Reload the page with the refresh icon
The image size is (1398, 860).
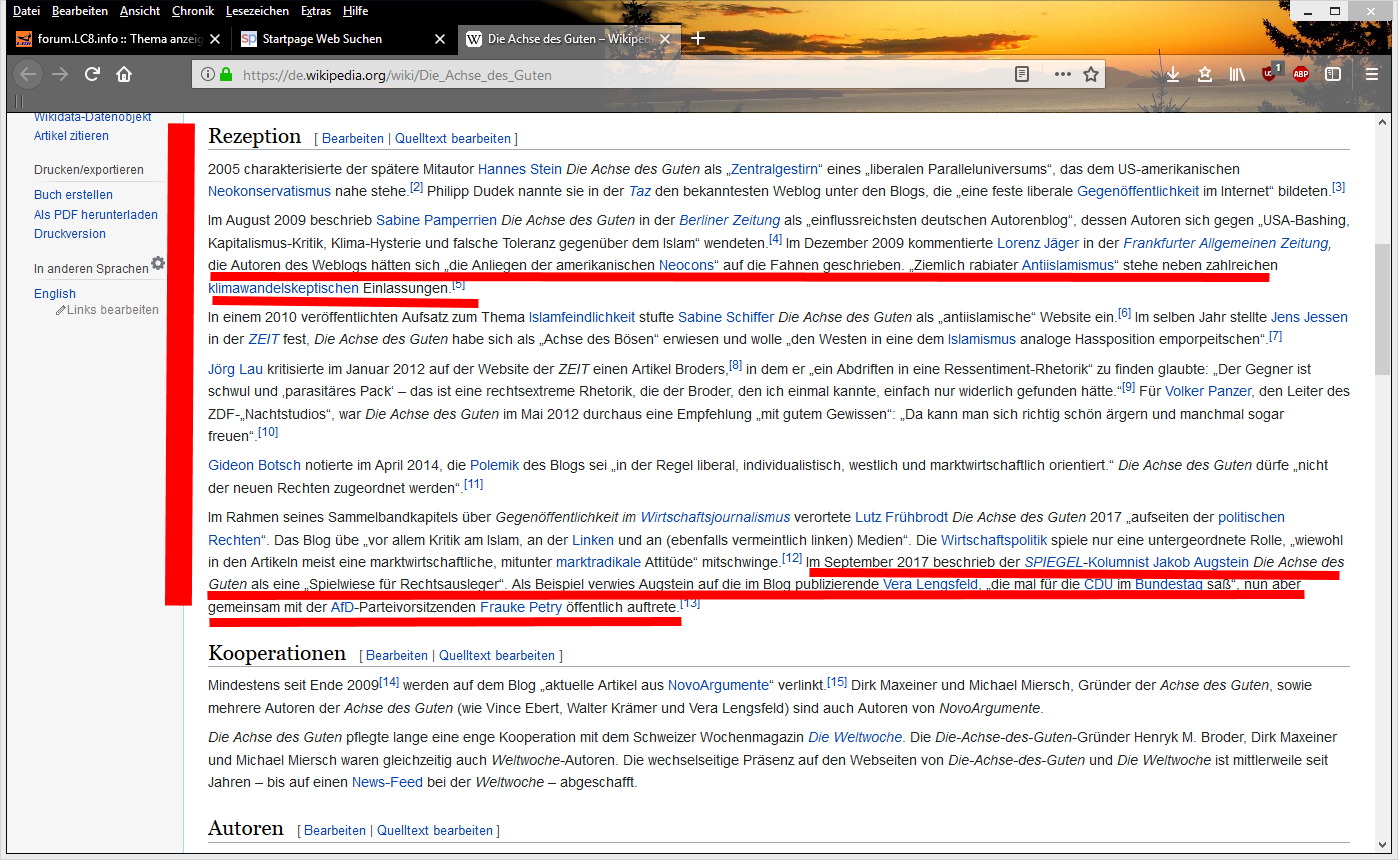coord(92,74)
